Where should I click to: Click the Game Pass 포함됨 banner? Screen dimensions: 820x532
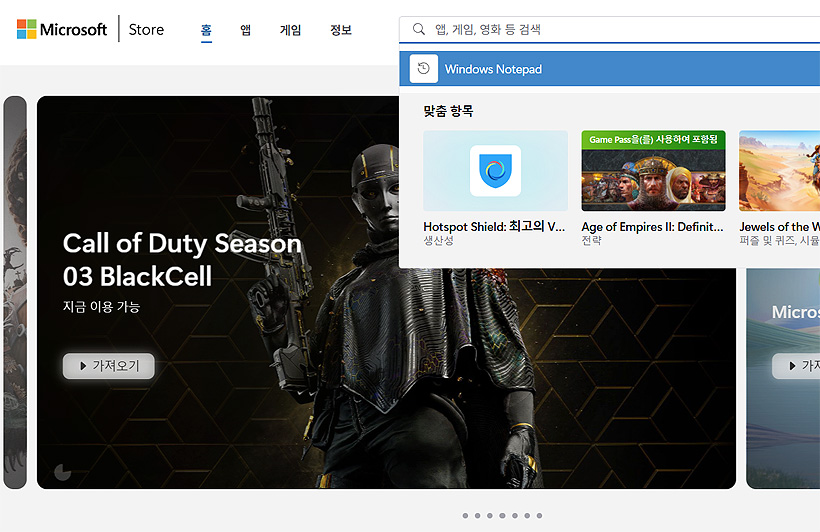click(653, 140)
